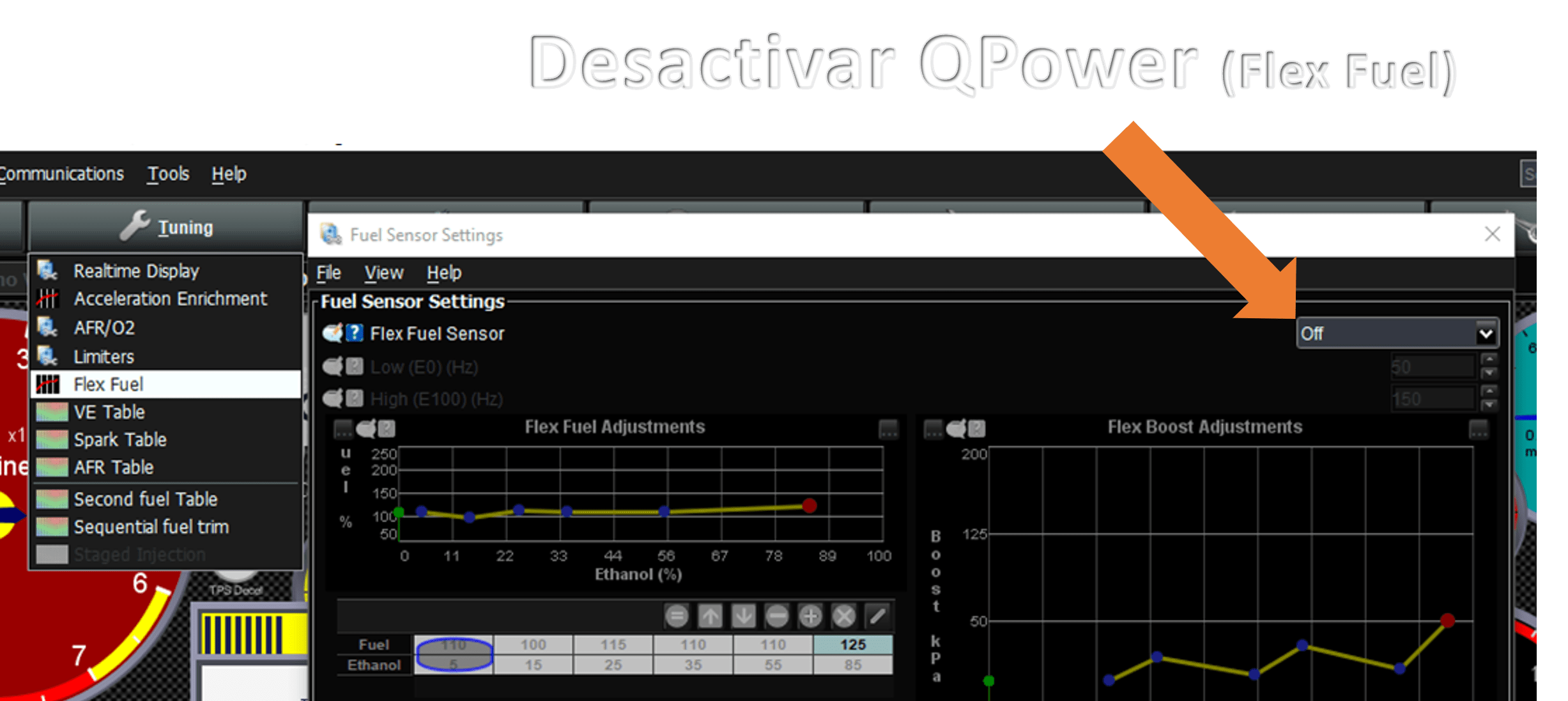Image resolution: width=1568 pixels, height=701 pixels.
Task: Close the Fuel Sensor Settings window
Action: [x=1493, y=234]
